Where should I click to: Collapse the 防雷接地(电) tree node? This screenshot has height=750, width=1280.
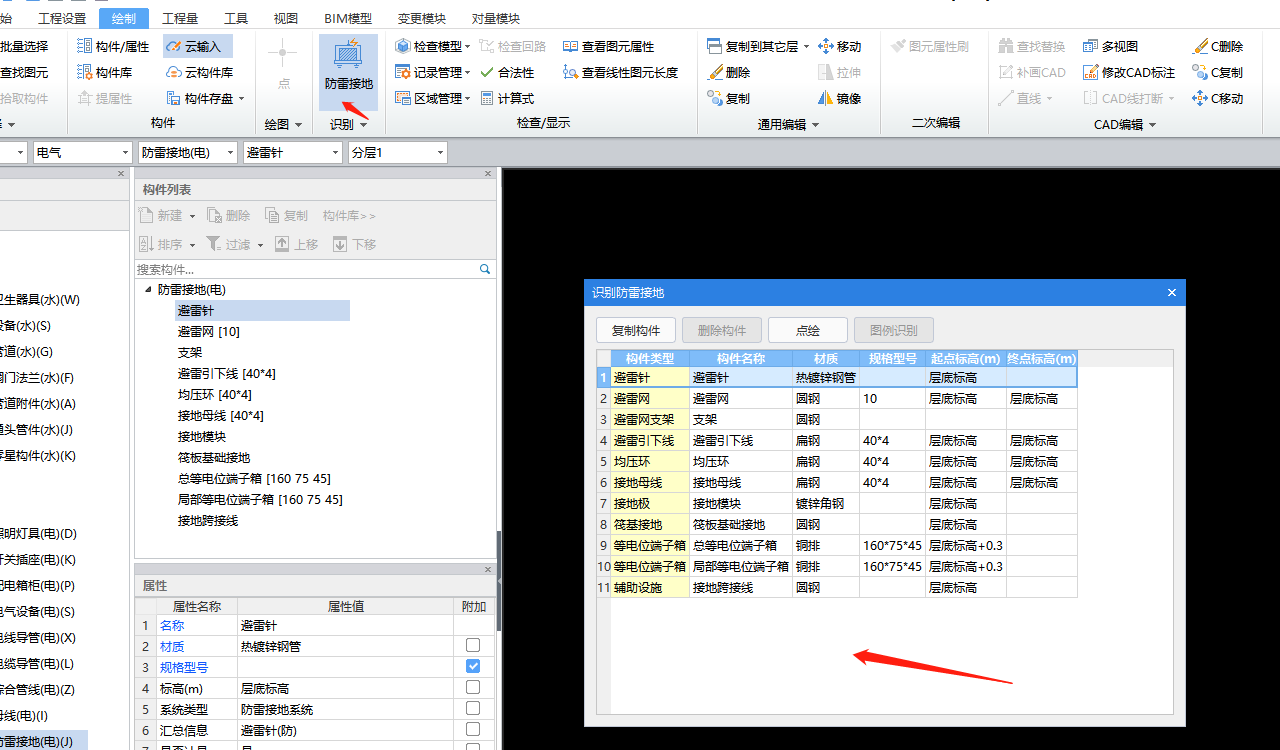coord(148,289)
